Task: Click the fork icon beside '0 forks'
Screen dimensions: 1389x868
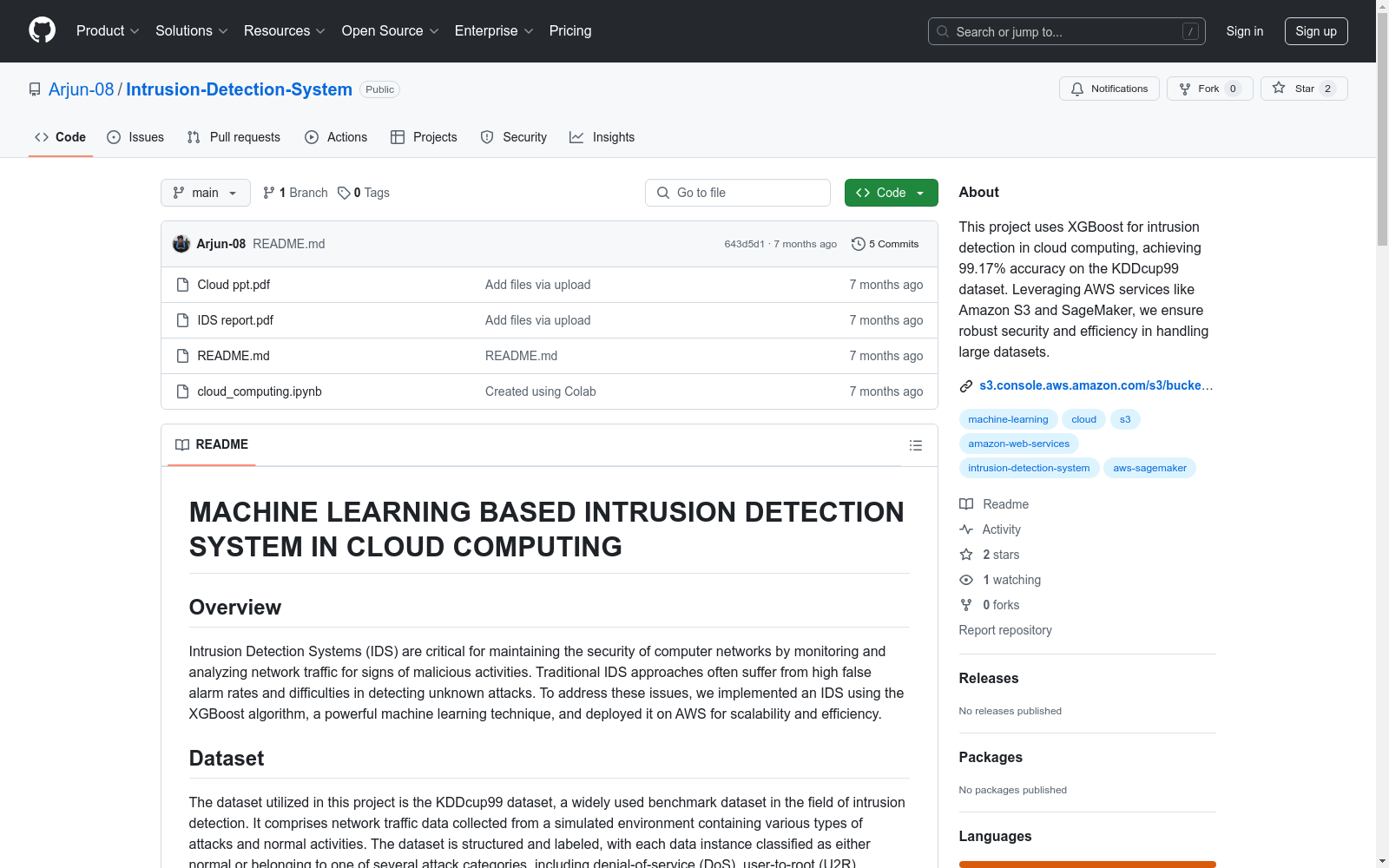Action: [966, 605]
